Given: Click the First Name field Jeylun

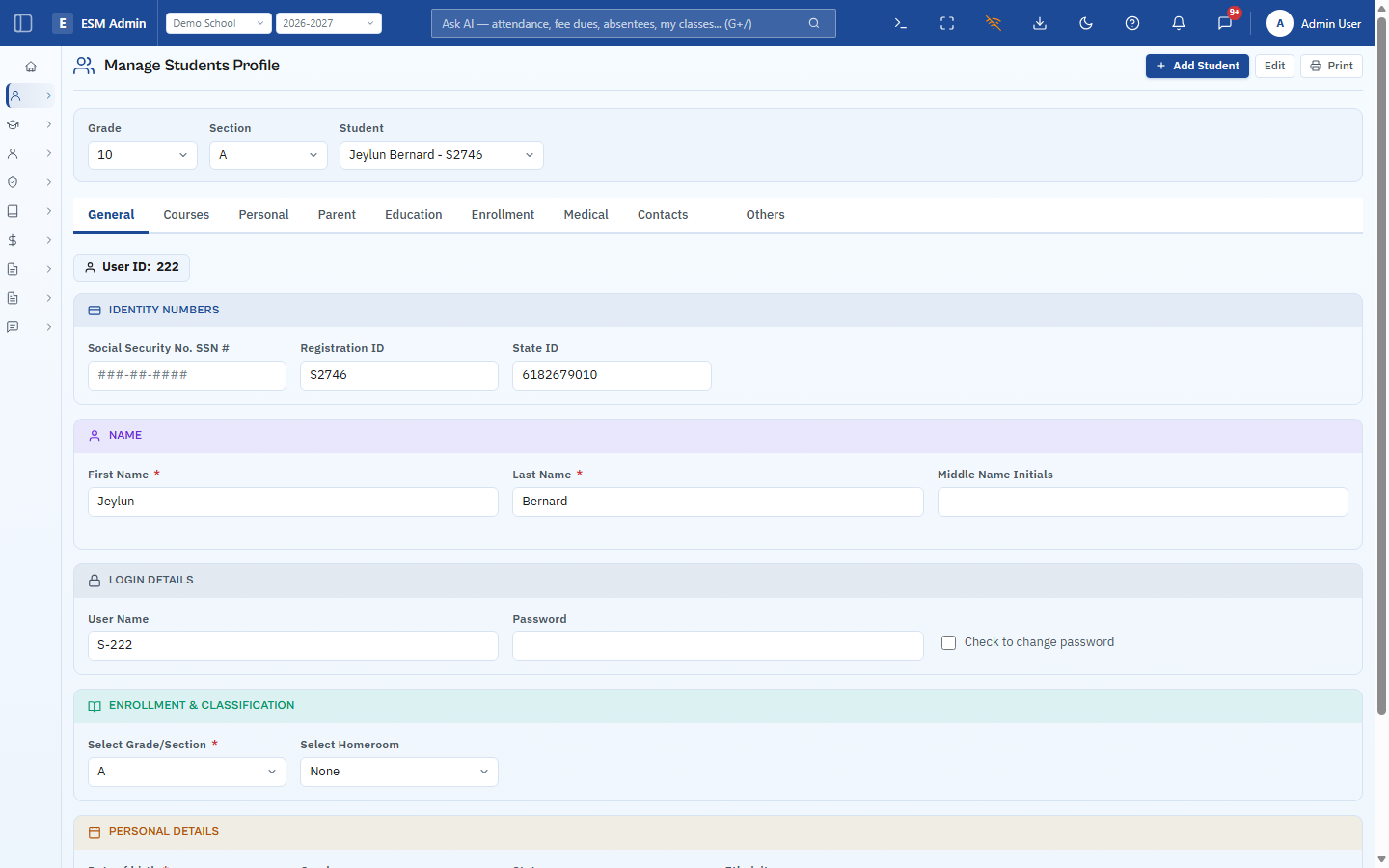Looking at the screenshot, I should click(x=293, y=502).
